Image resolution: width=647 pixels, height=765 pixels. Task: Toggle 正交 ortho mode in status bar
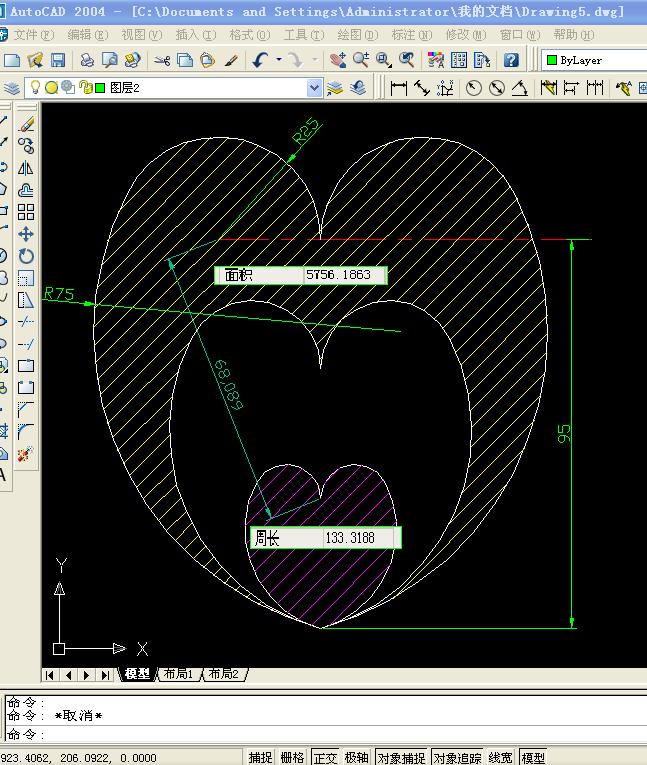click(x=324, y=757)
